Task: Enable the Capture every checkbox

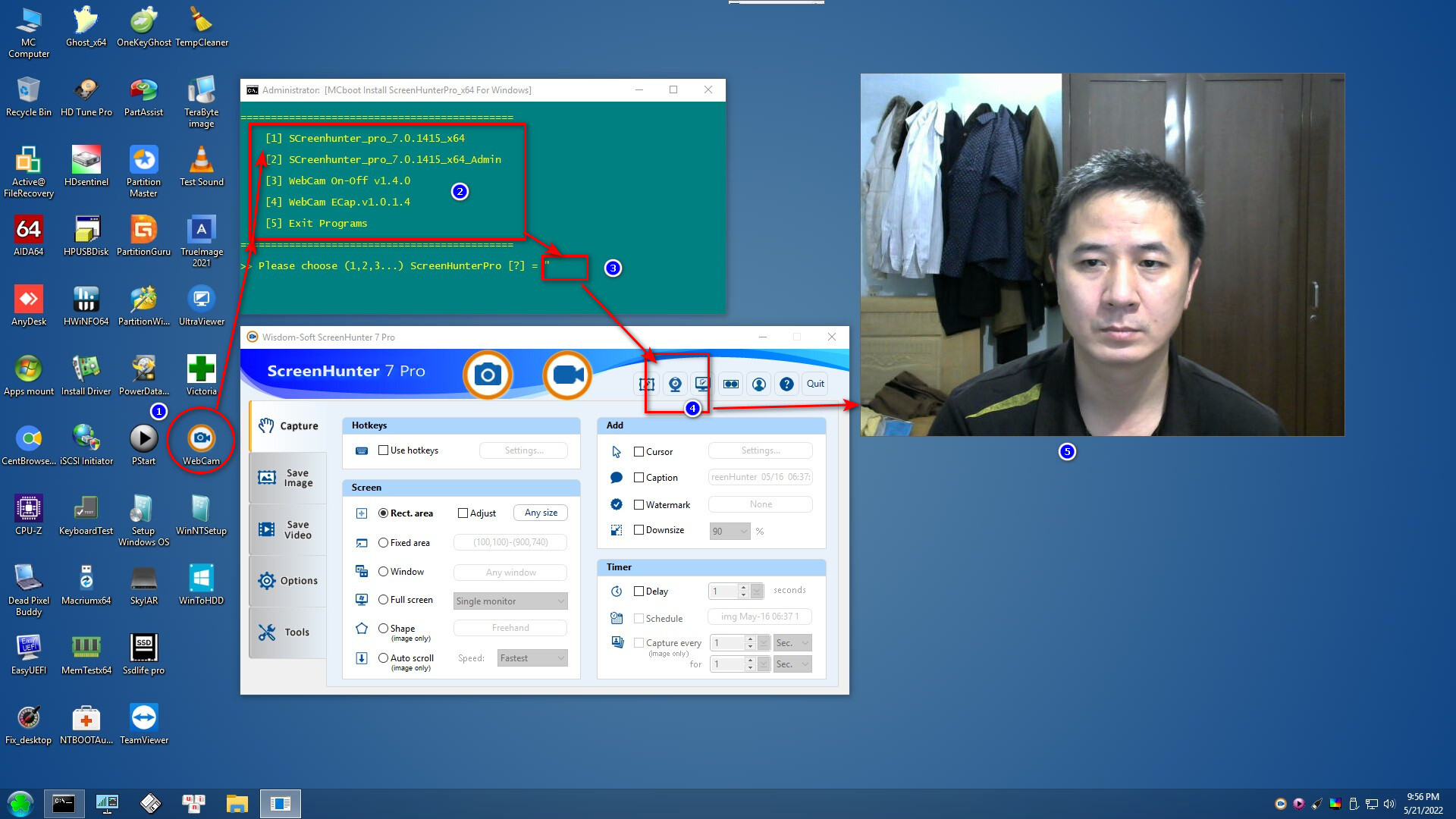Action: 639,643
